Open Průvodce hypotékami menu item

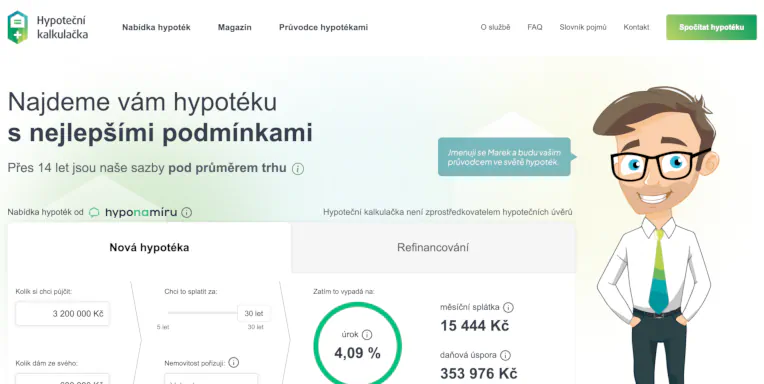click(323, 27)
